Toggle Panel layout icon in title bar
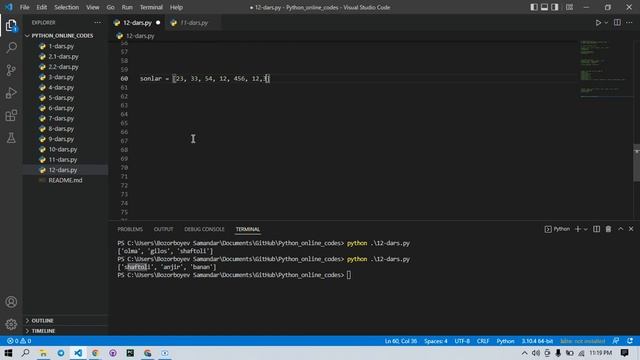Image resolution: width=640 pixels, height=360 pixels. [544, 7]
